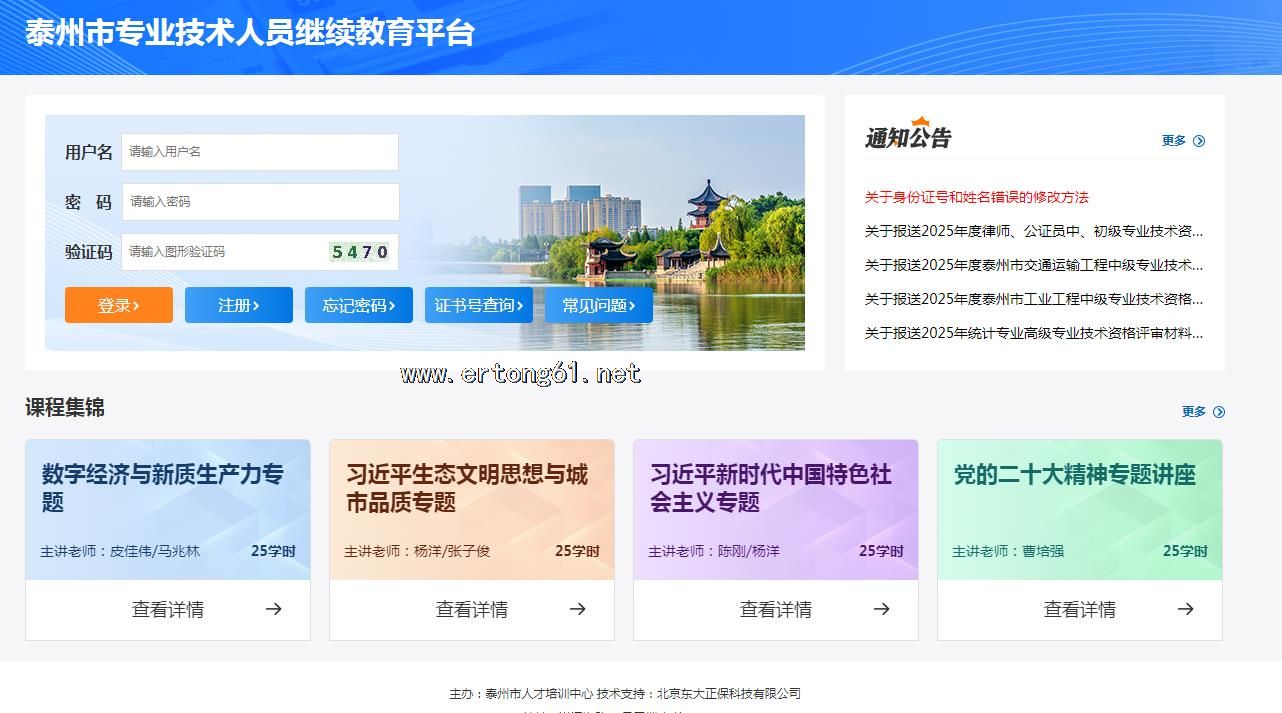
Task: Open the 常见问题 FAQ page
Action: [599, 305]
